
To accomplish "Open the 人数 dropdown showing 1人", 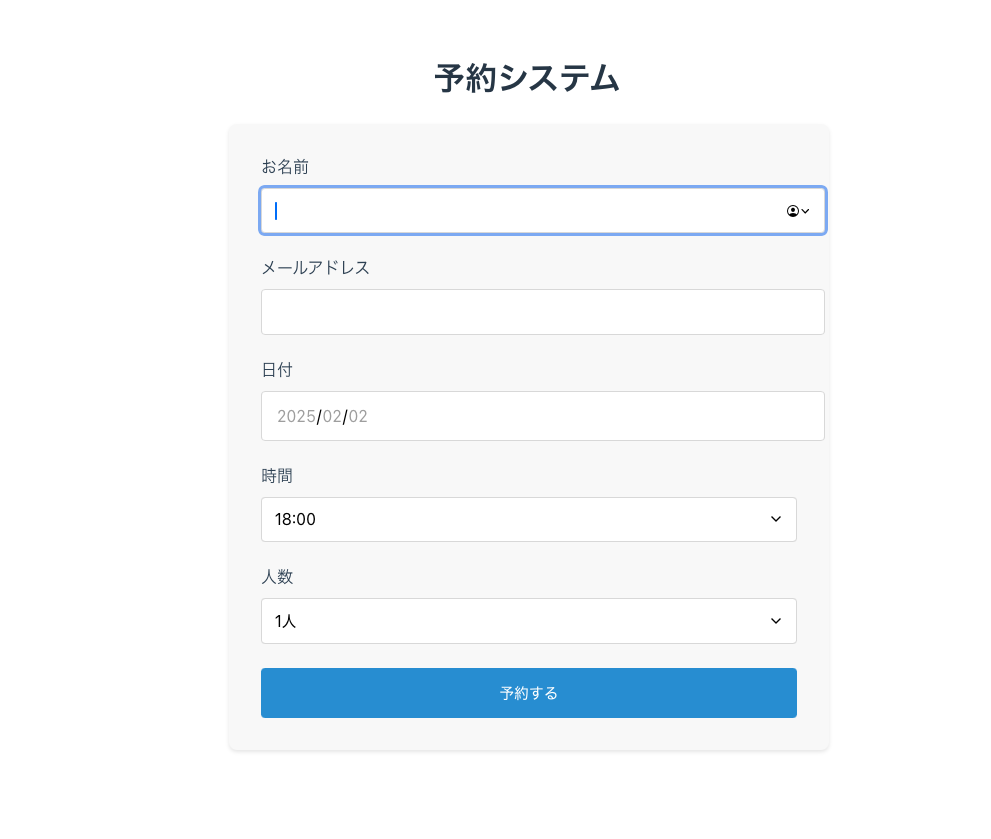I will click(x=529, y=621).
